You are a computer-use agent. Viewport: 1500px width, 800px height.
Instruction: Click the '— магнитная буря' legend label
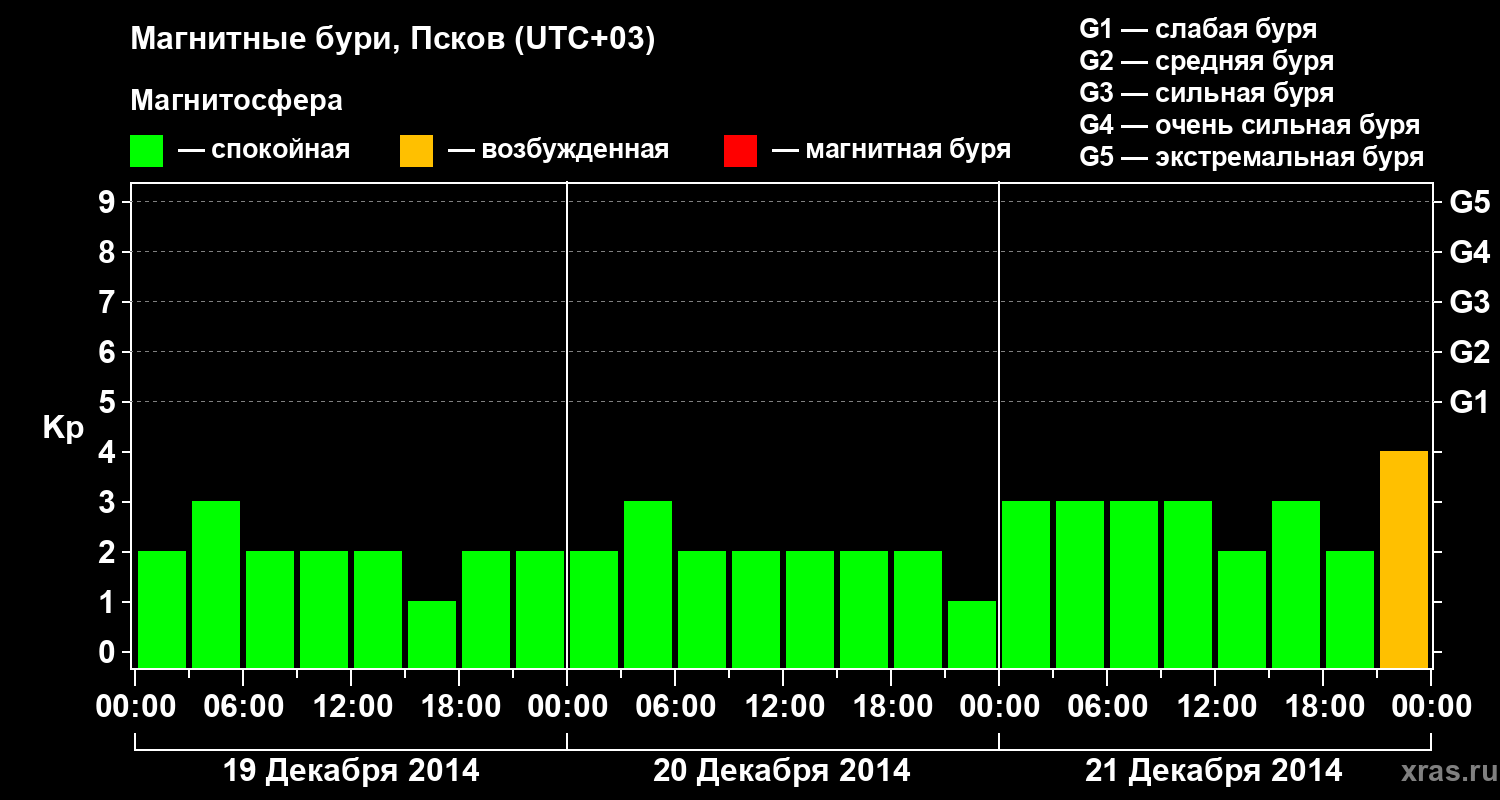point(891,150)
